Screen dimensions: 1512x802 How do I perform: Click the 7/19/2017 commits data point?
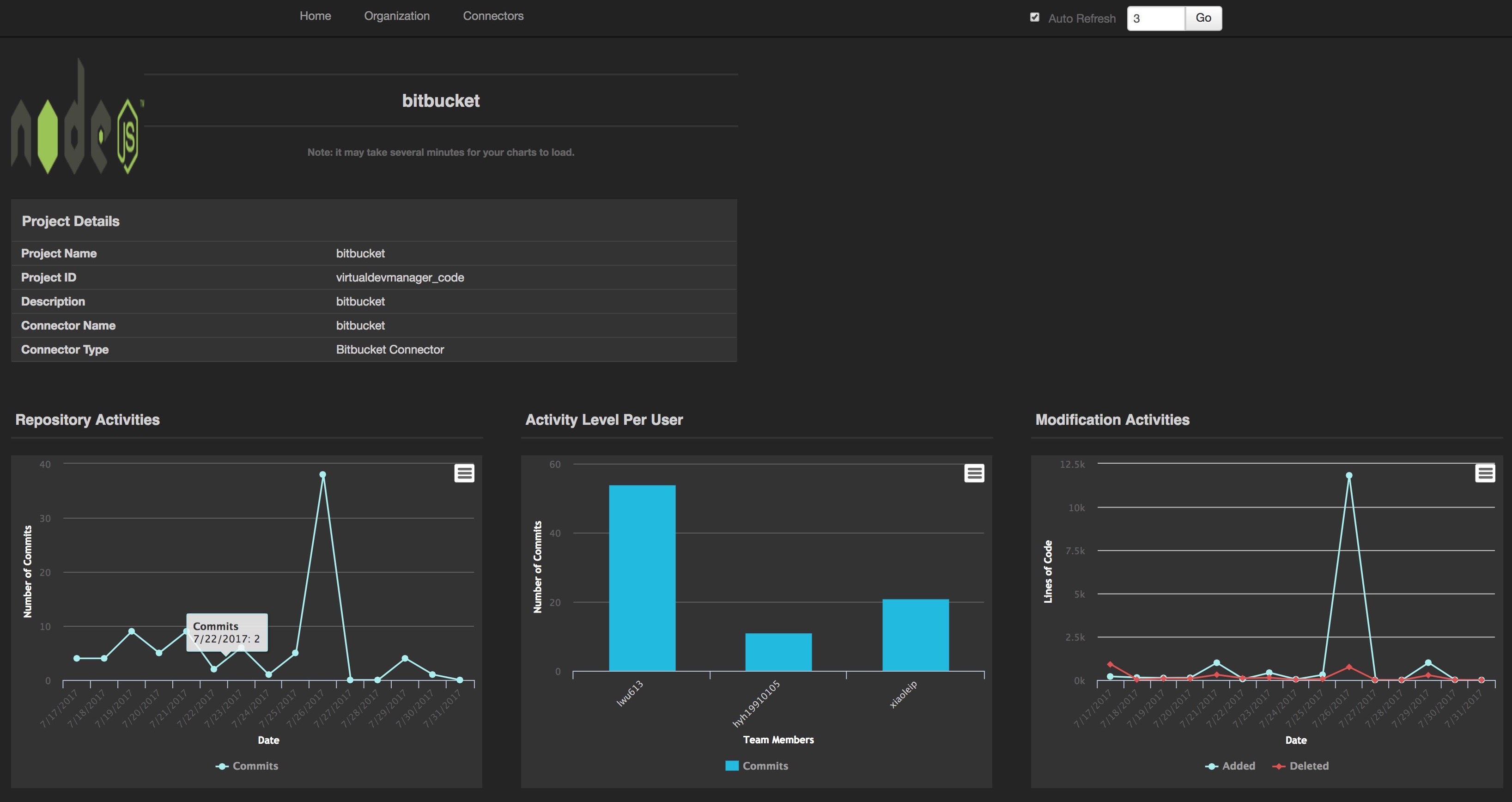[132, 631]
